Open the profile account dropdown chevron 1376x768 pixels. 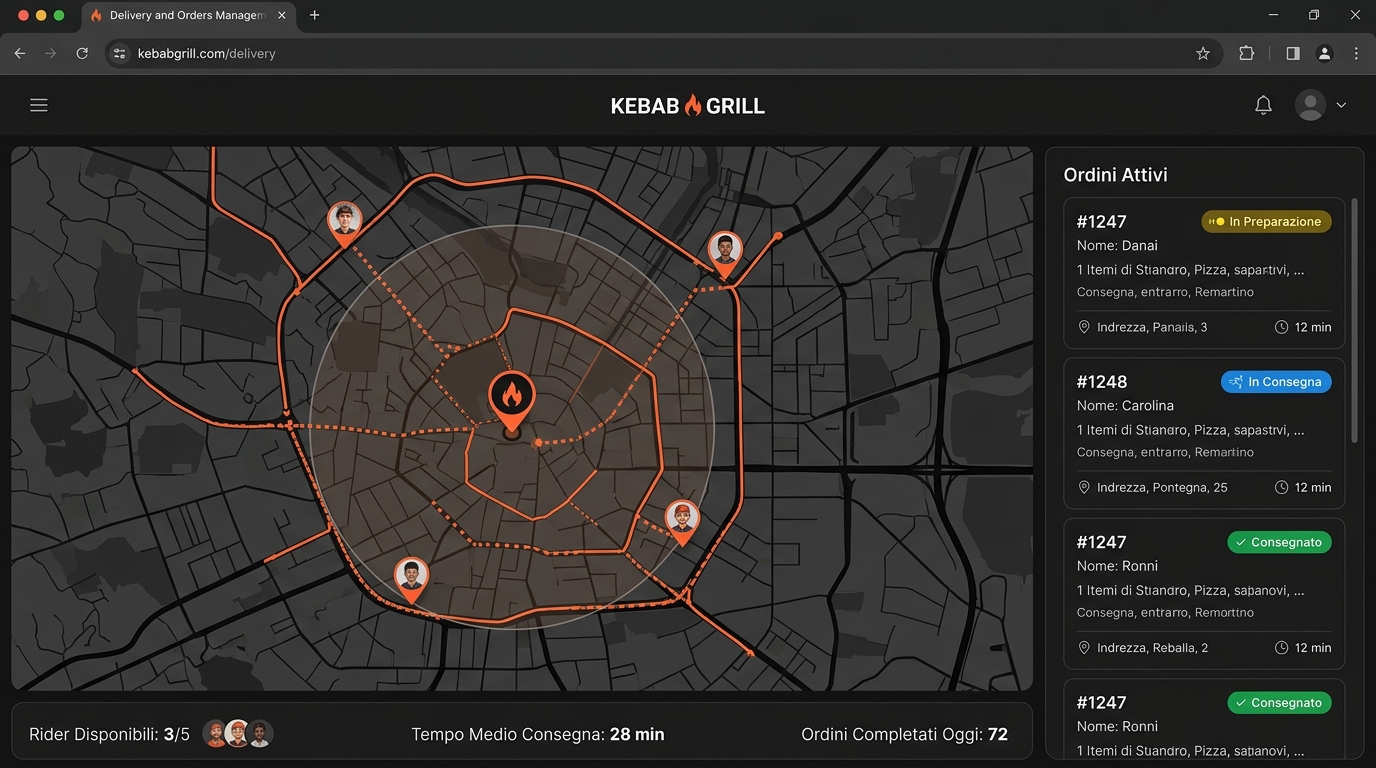point(1340,104)
